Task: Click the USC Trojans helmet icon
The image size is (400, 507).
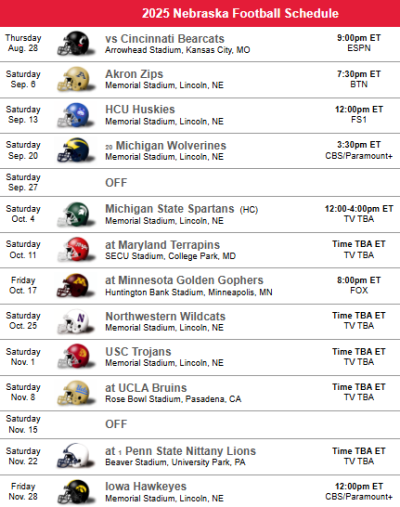Action: coord(76,357)
